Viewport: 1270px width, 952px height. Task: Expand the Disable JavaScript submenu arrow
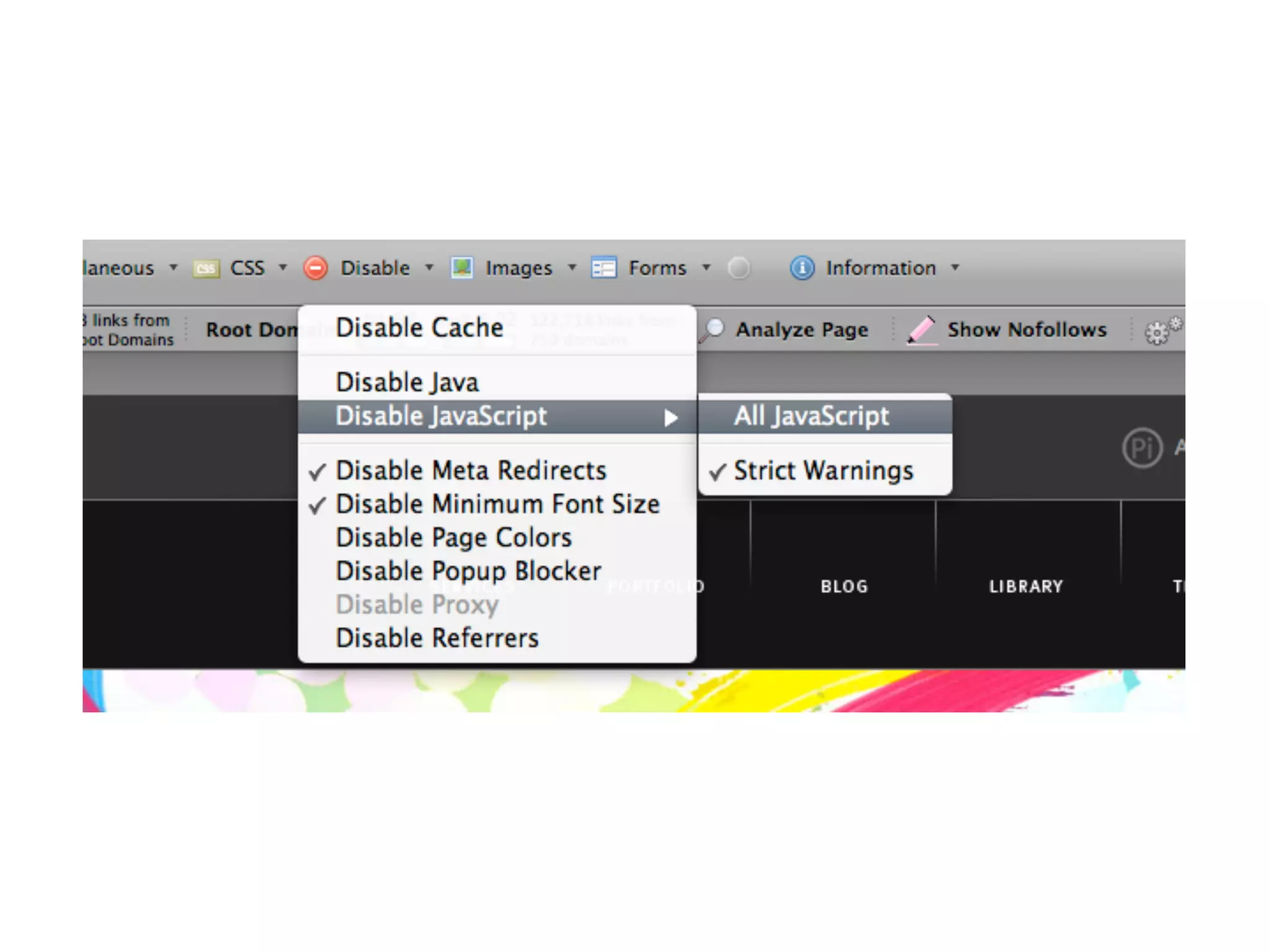[x=670, y=418]
